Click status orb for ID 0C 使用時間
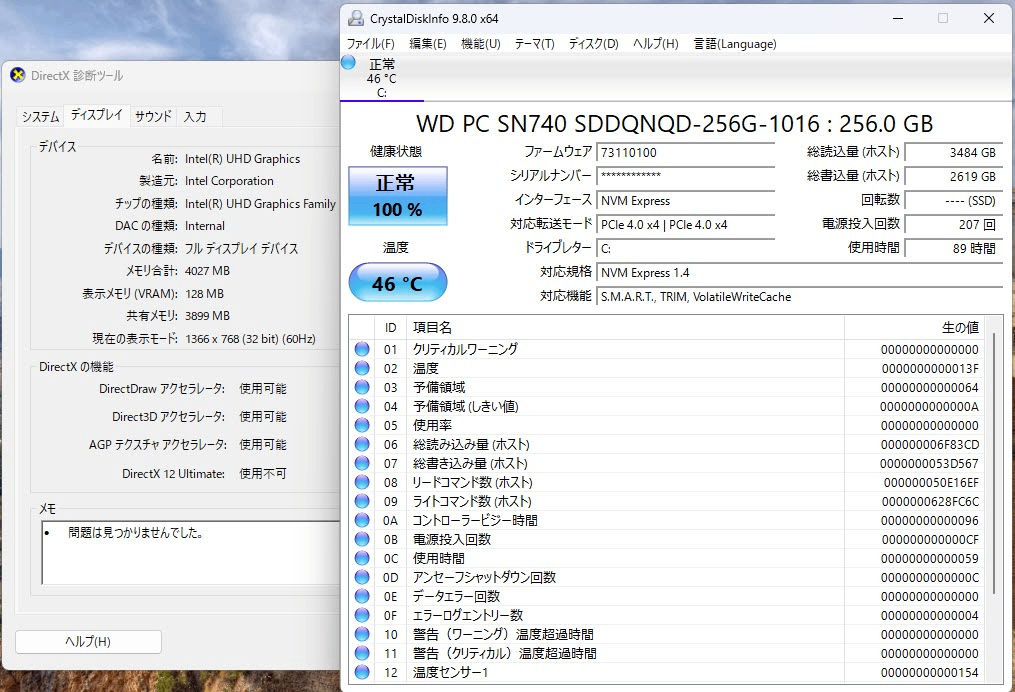Image resolution: width=1015 pixels, height=692 pixels. [x=362, y=558]
